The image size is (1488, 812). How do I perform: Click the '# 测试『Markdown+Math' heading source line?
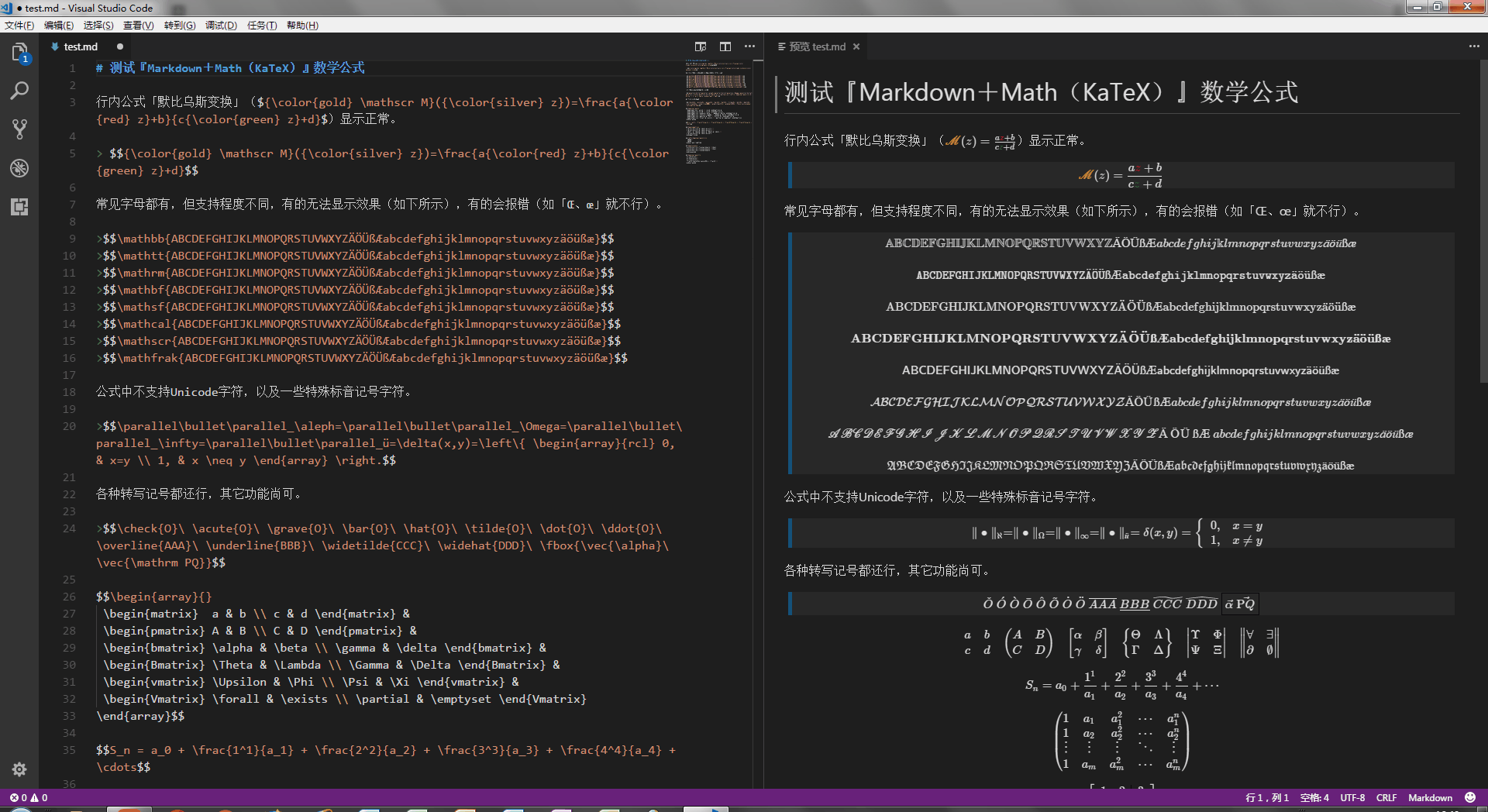coord(230,68)
